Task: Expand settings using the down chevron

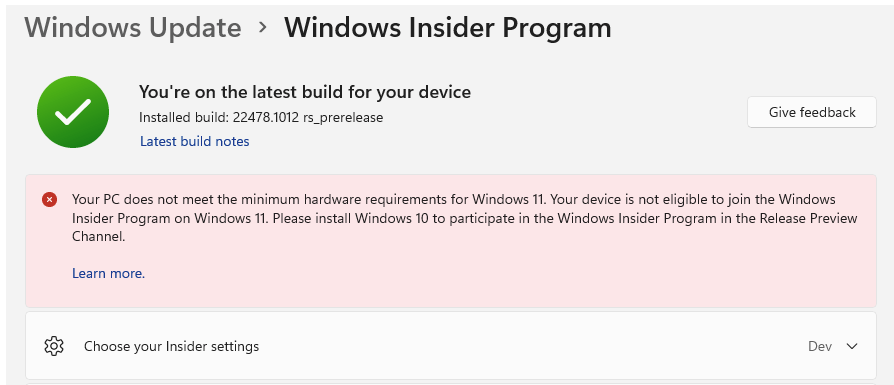Action: [852, 346]
